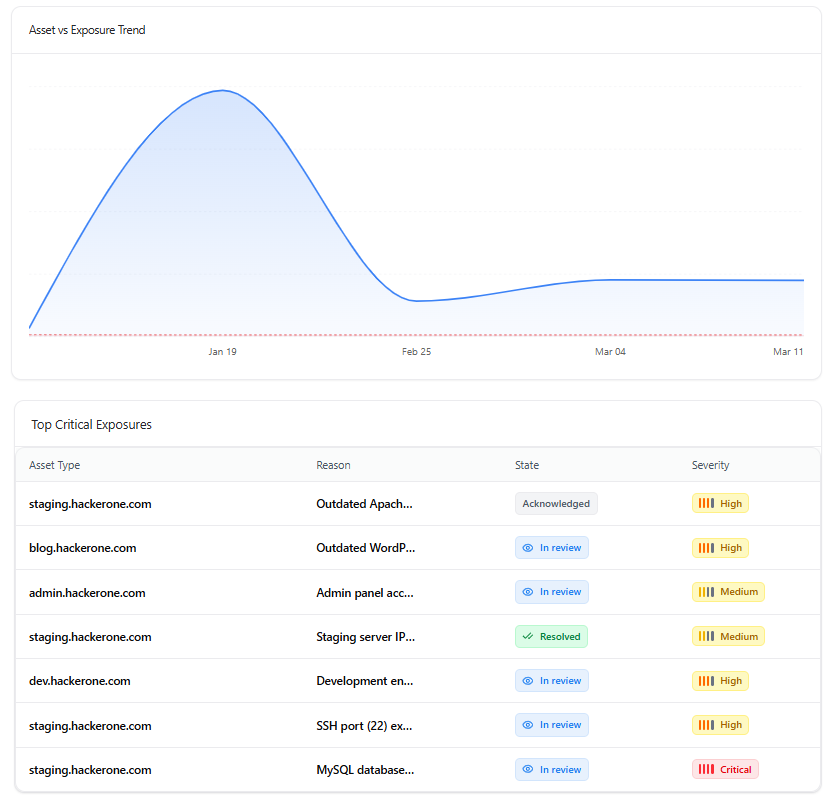Click the Mar 04 axis label
Screen dimensions: 832x795
click(610, 352)
